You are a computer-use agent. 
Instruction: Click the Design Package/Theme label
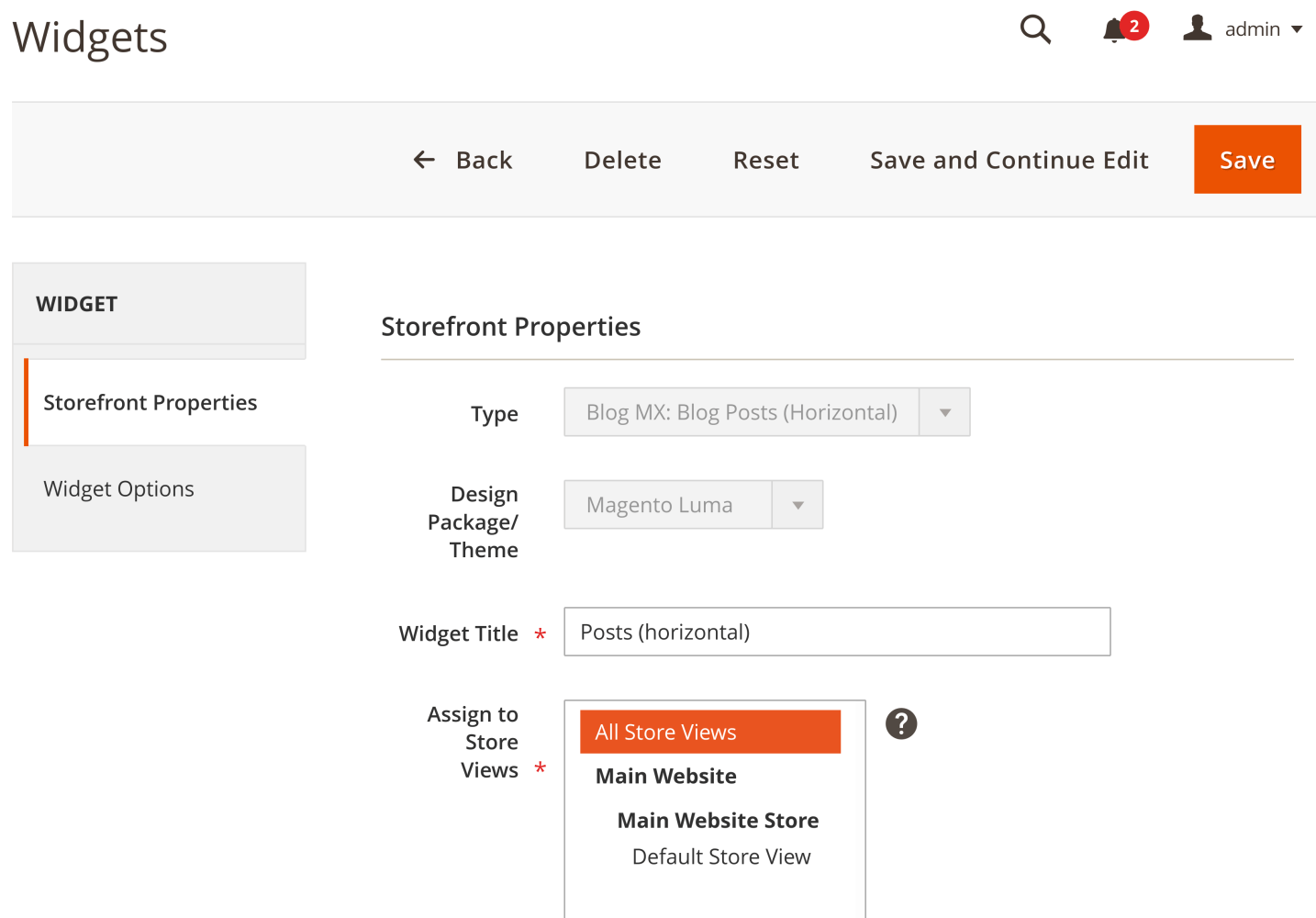[473, 522]
